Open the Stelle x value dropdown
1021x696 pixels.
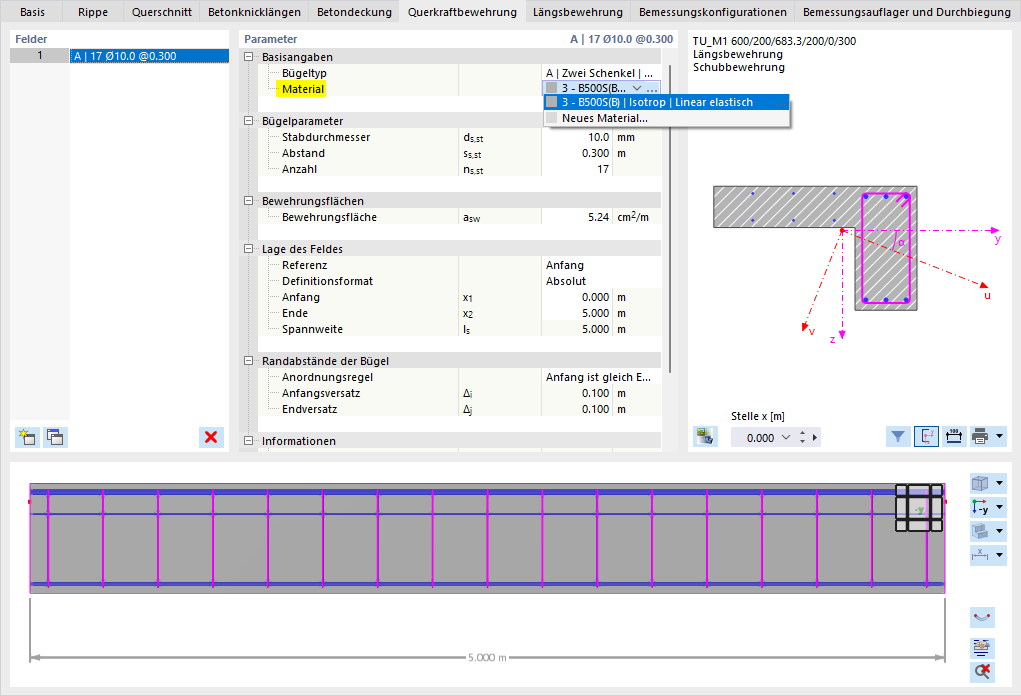coord(786,437)
